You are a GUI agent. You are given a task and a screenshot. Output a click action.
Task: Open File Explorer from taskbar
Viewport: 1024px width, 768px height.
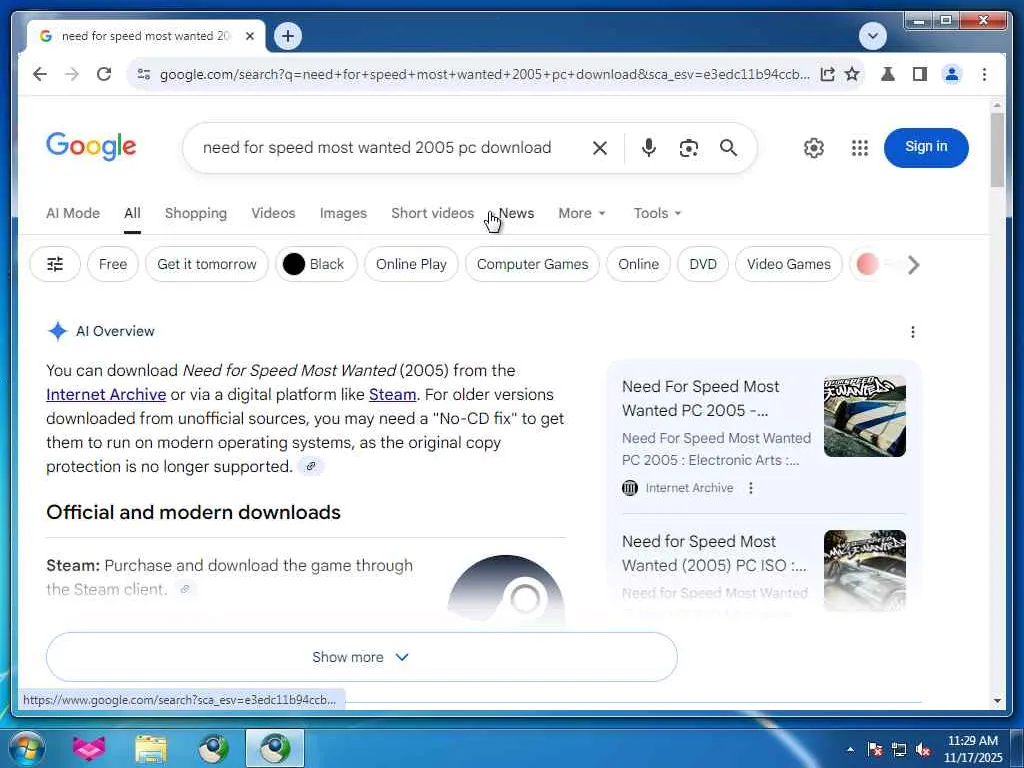151,748
